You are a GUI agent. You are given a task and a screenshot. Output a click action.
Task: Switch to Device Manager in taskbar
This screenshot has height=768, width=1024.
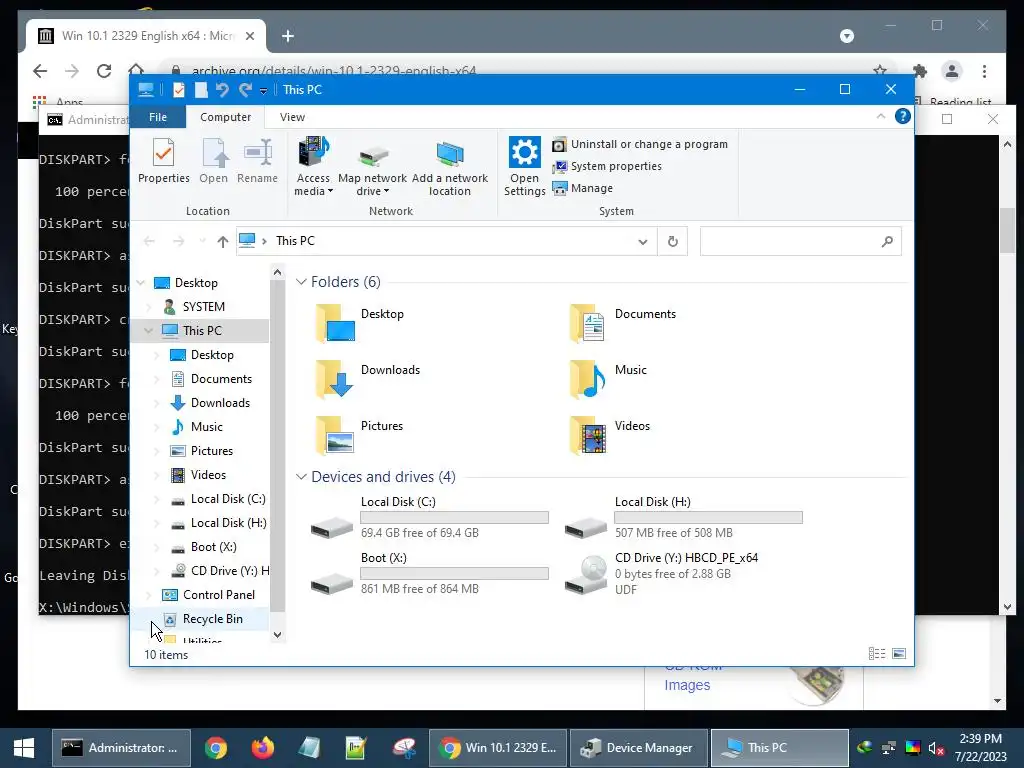[x=639, y=748]
